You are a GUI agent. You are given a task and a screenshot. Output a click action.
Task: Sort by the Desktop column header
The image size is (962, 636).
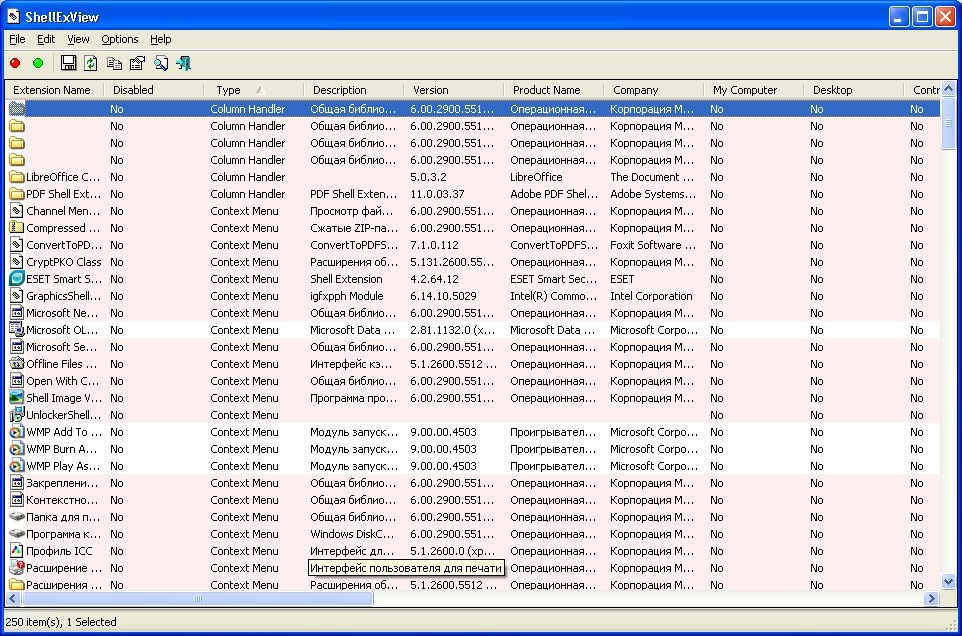(853, 90)
